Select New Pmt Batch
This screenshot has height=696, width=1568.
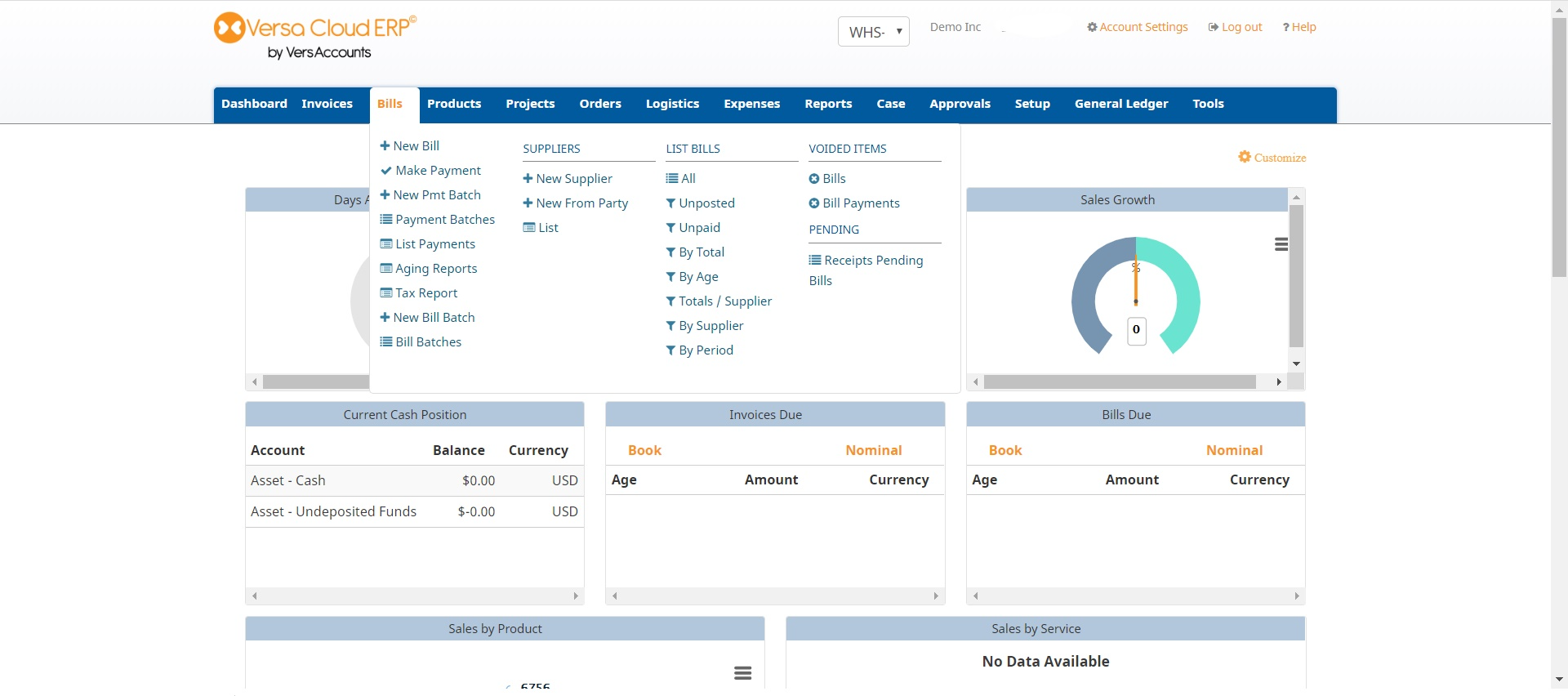tap(430, 194)
